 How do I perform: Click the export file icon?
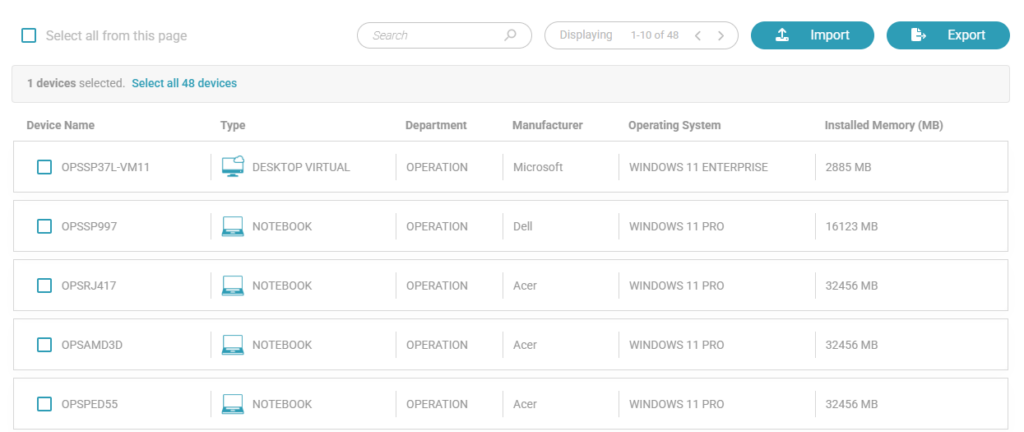click(x=918, y=35)
